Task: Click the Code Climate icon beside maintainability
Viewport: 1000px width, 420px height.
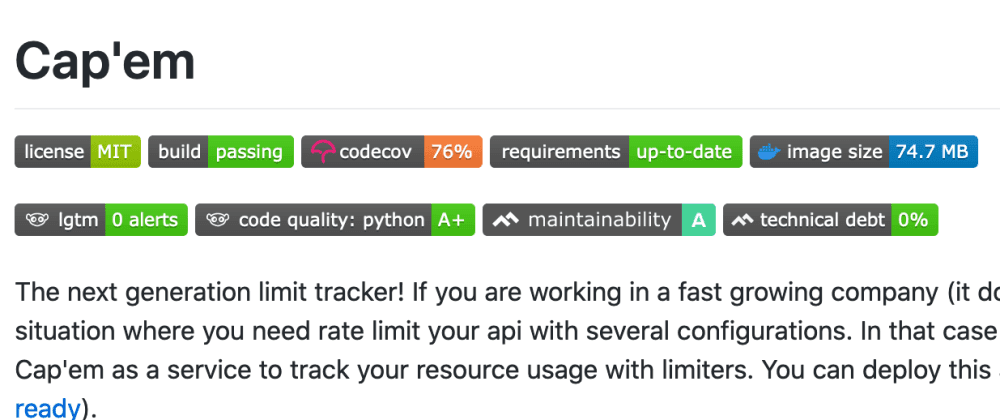Action: coord(505,220)
